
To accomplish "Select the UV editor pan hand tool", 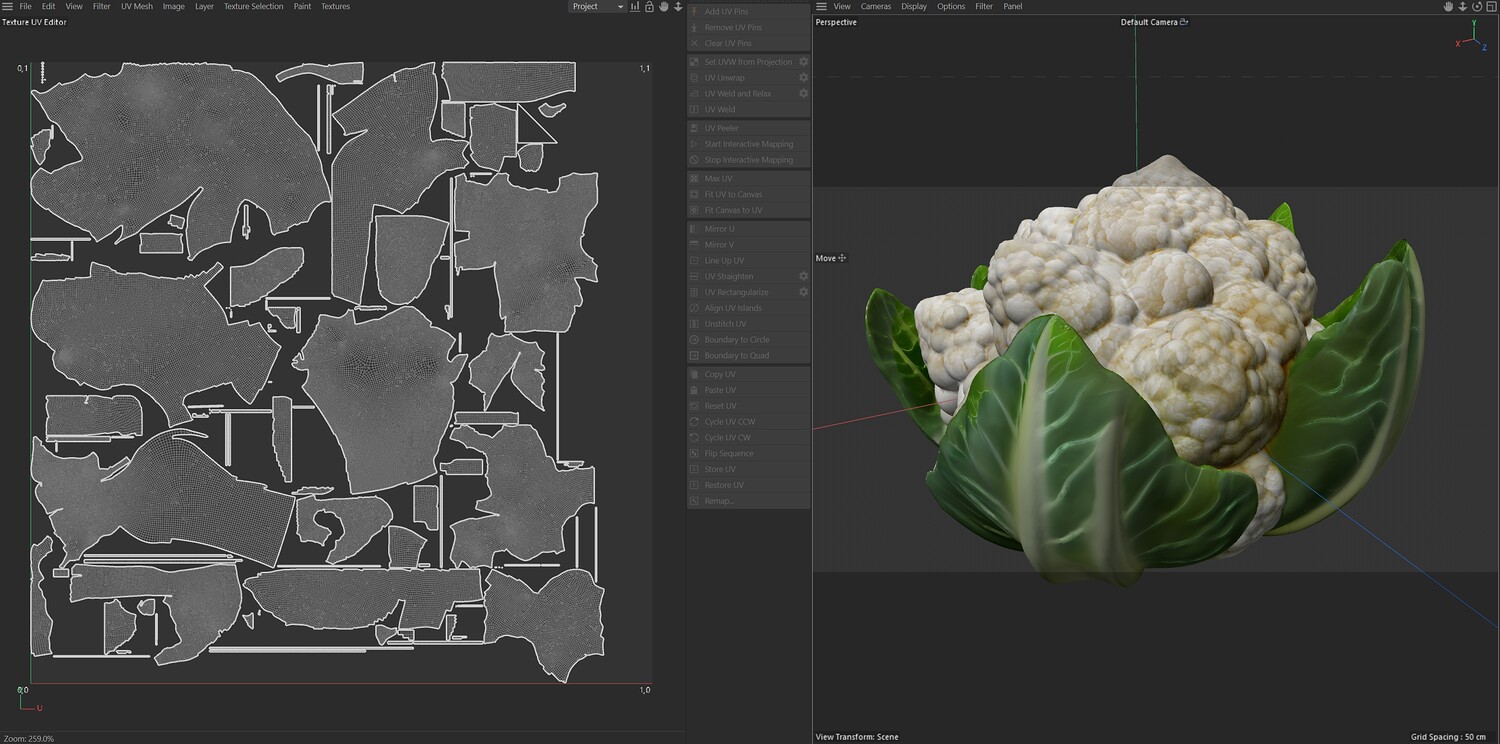I will (x=663, y=6).
